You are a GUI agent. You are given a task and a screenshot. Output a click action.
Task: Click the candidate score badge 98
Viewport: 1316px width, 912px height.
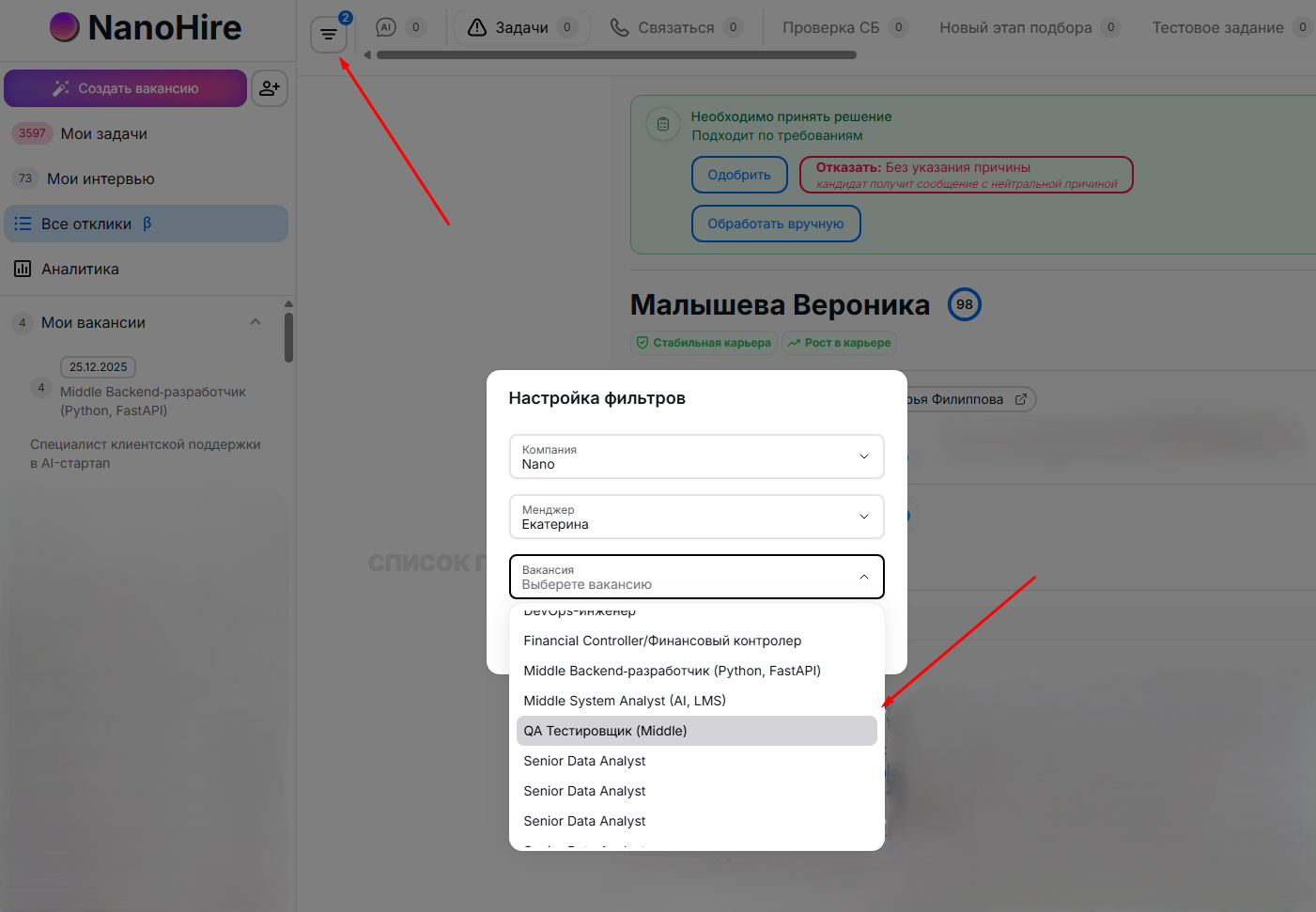point(965,304)
